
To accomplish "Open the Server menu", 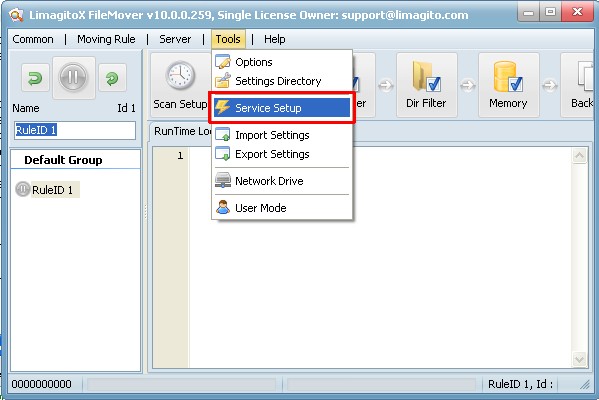I will [x=175, y=39].
